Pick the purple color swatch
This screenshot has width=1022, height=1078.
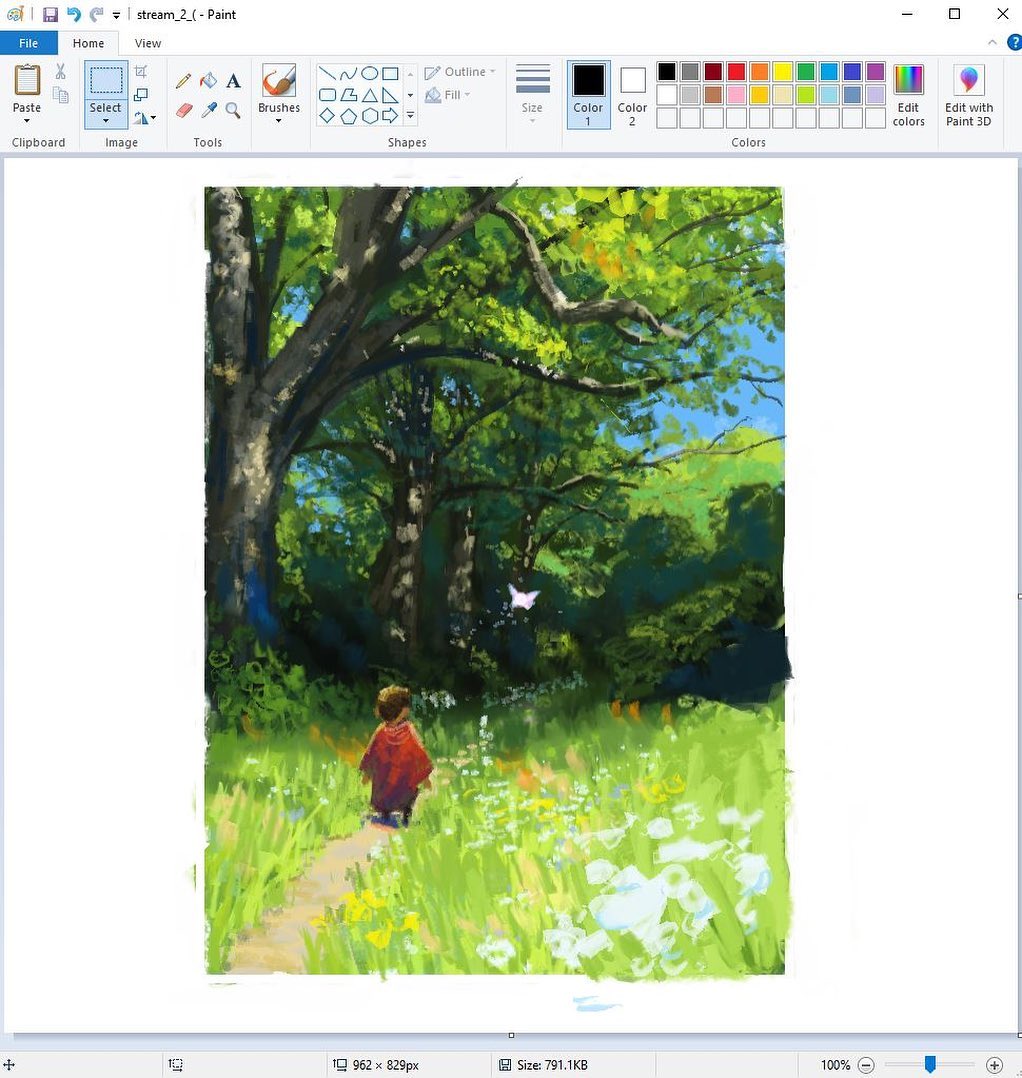tap(875, 72)
